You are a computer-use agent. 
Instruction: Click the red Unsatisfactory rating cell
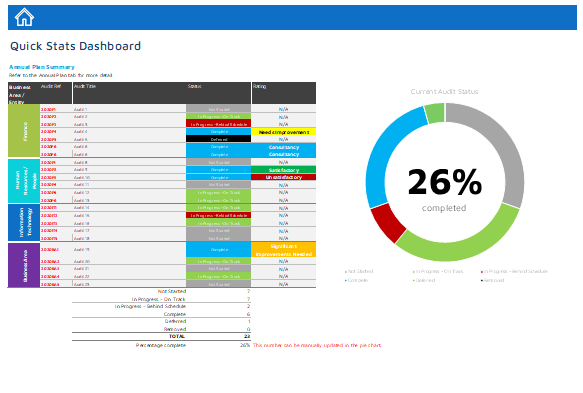(284, 177)
